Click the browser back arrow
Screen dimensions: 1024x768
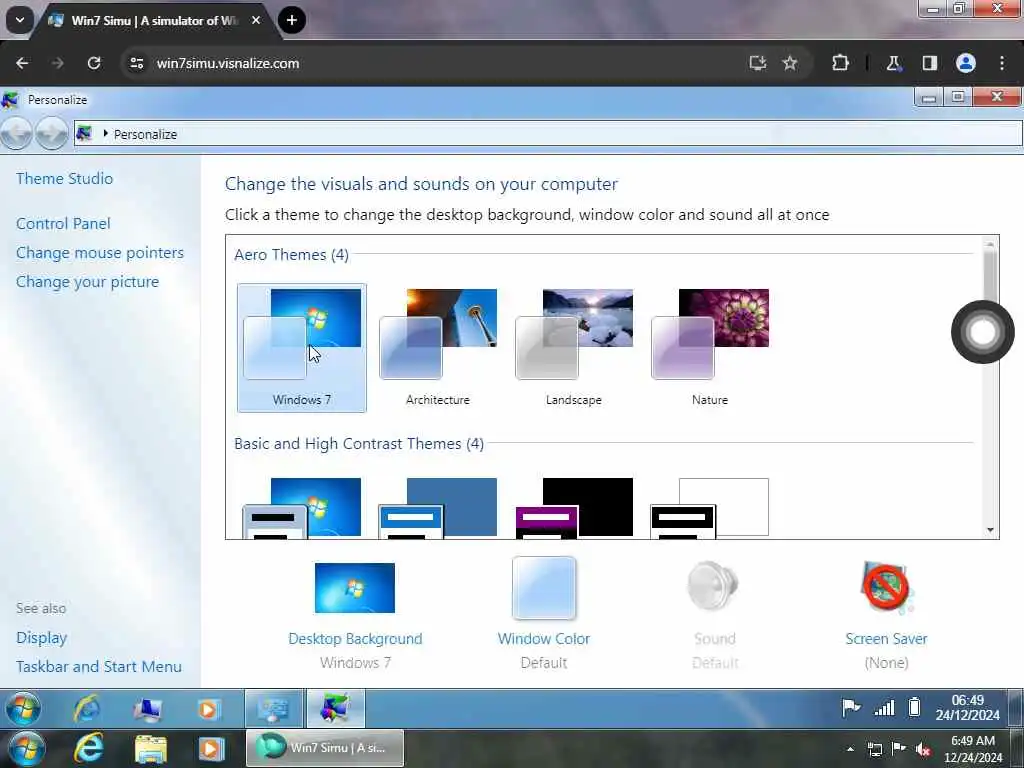[22, 63]
